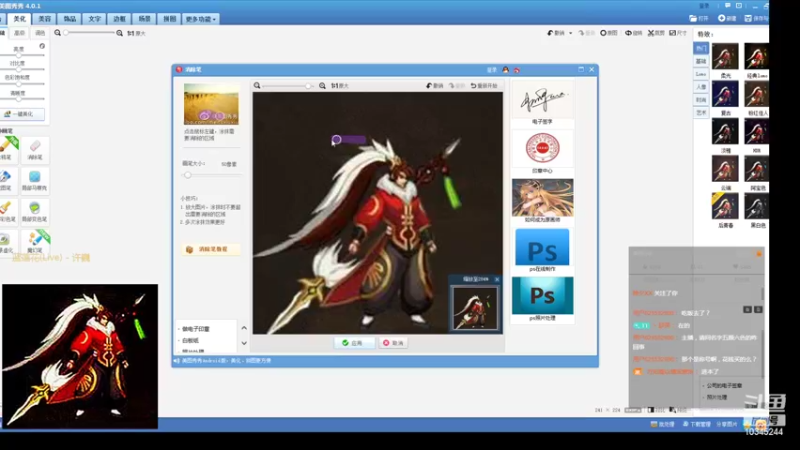Viewport: 800px width, 450px height.
Task: Switch to 饰品 tab
Action: [70, 19]
